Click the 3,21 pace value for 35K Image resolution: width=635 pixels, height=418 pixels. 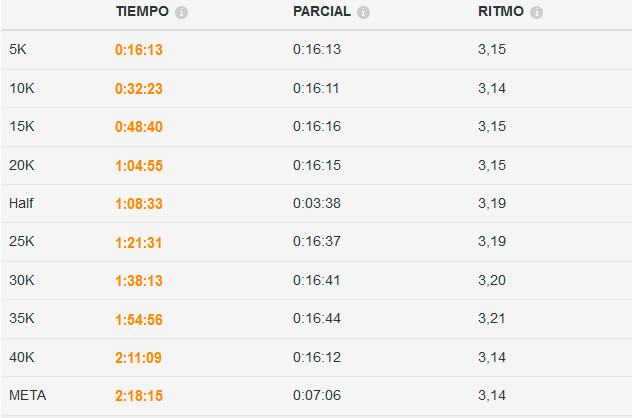click(492, 318)
